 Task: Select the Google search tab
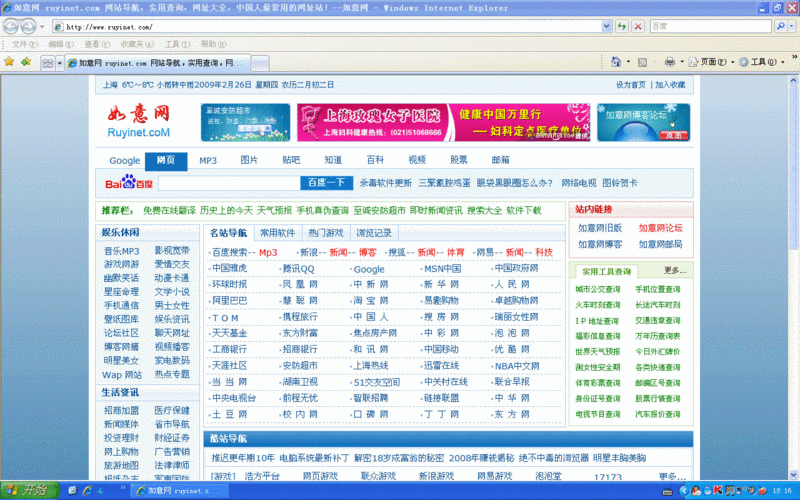click(124, 161)
